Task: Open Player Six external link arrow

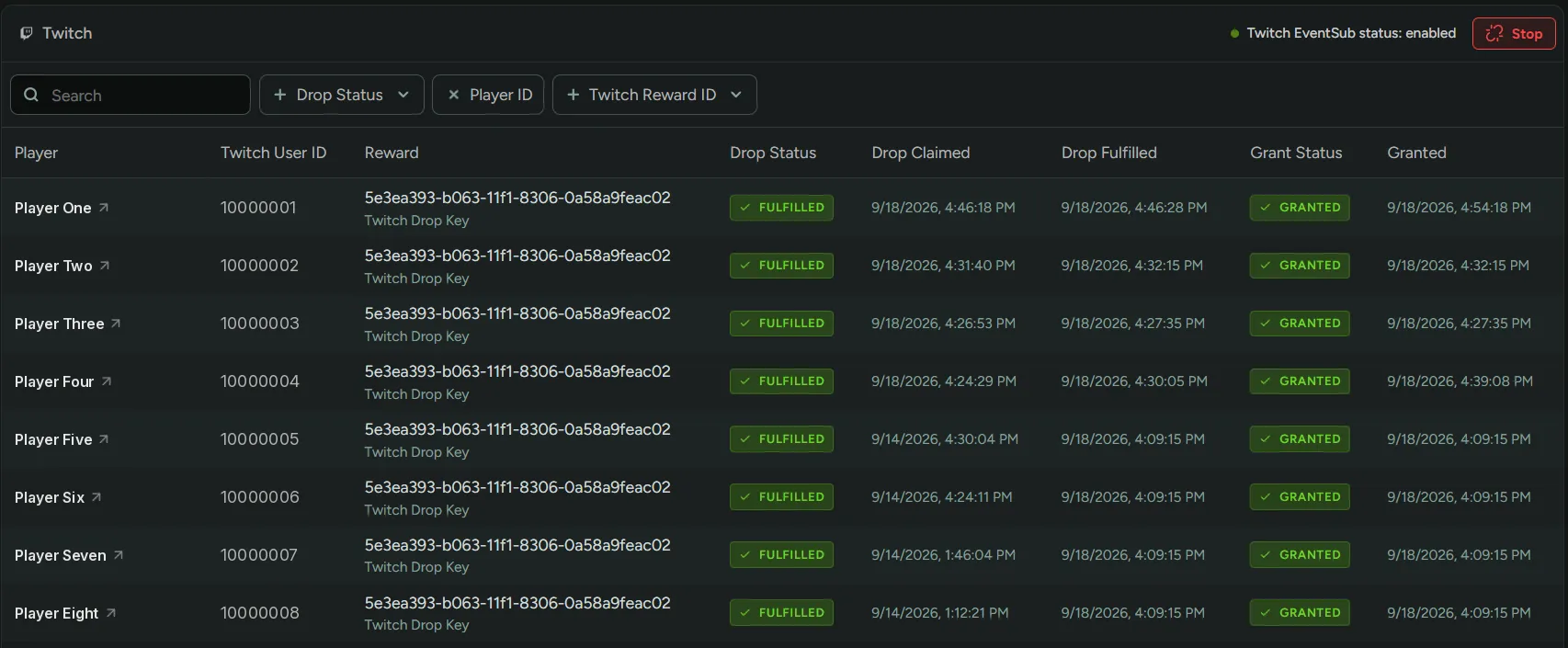Action: coord(97,497)
